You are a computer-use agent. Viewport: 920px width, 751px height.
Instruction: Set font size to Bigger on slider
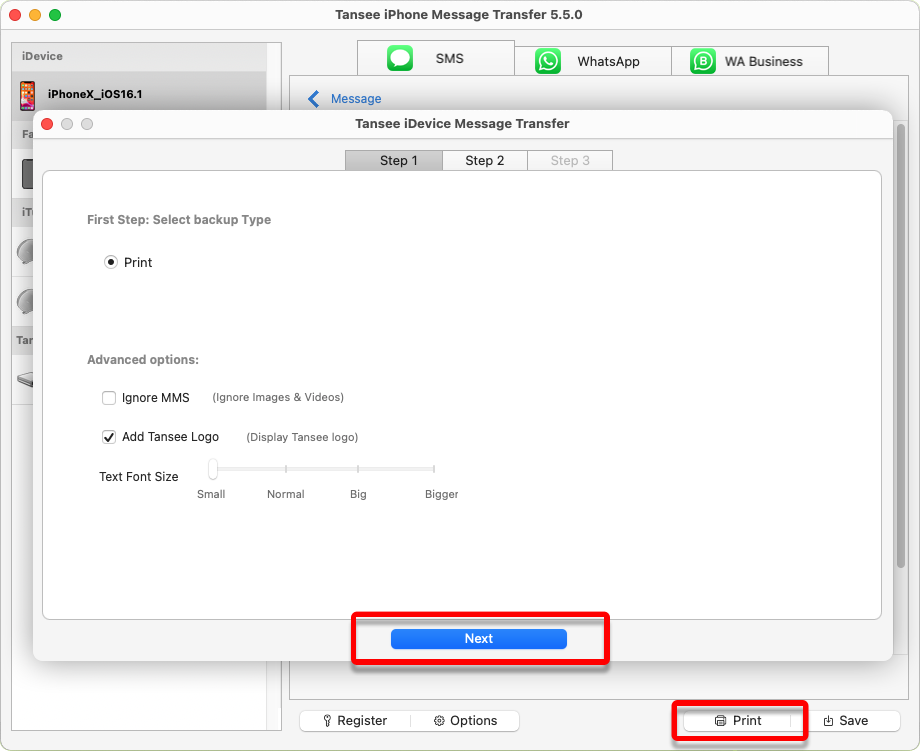pyautogui.click(x=434, y=469)
